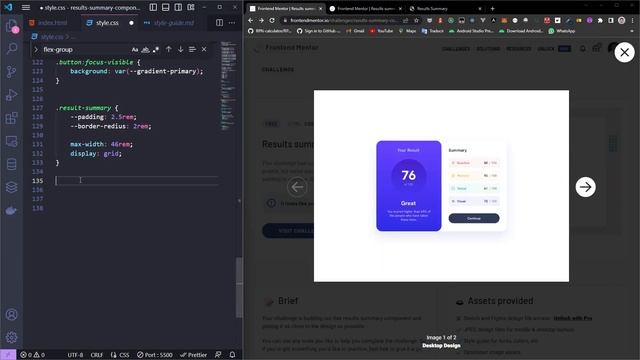Select first Frontend Mentor browser tab
The image size is (640, 360).
tap(286, 8)
